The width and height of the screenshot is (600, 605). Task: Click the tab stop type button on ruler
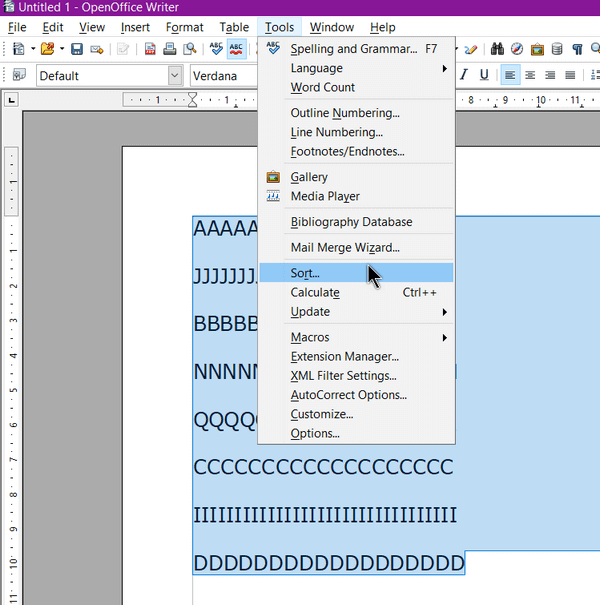(12, 100)
